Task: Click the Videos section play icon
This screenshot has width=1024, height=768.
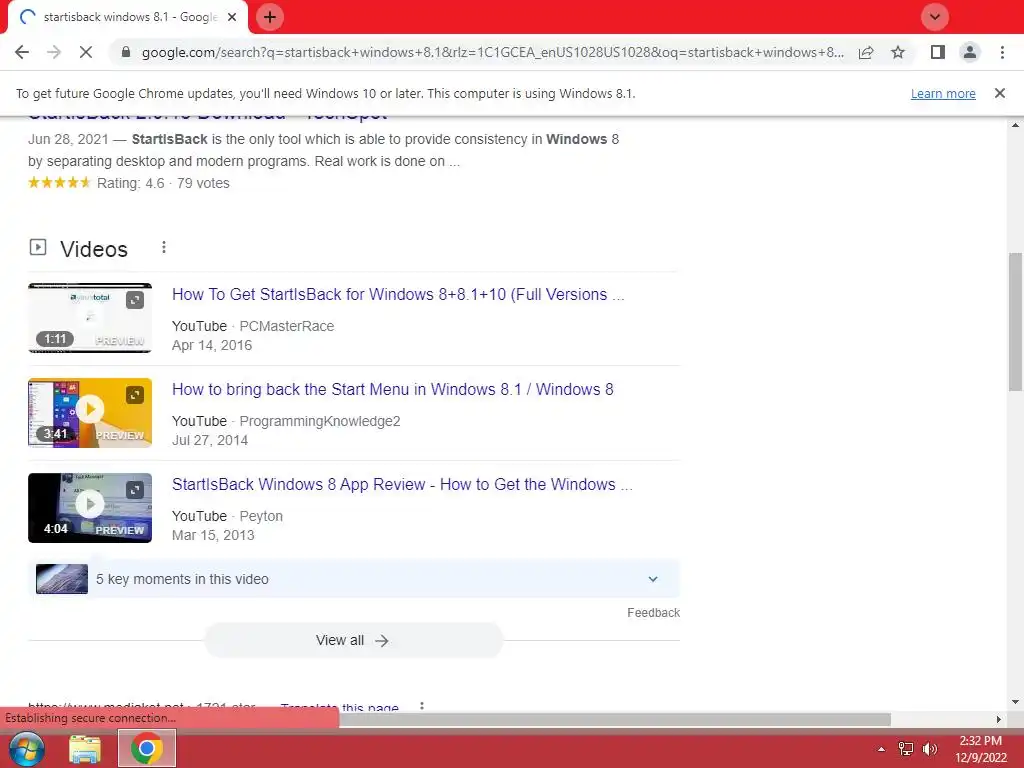Action: point(38,248)
